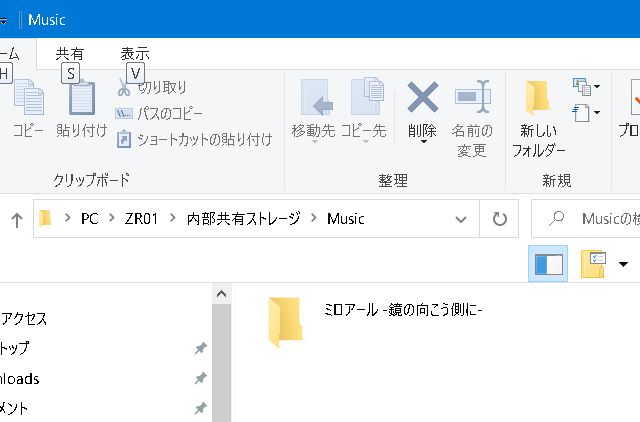This screenshot has width=640, height=422.
Task: Open the Move To (移動先) menu
Action: point(313,110)
